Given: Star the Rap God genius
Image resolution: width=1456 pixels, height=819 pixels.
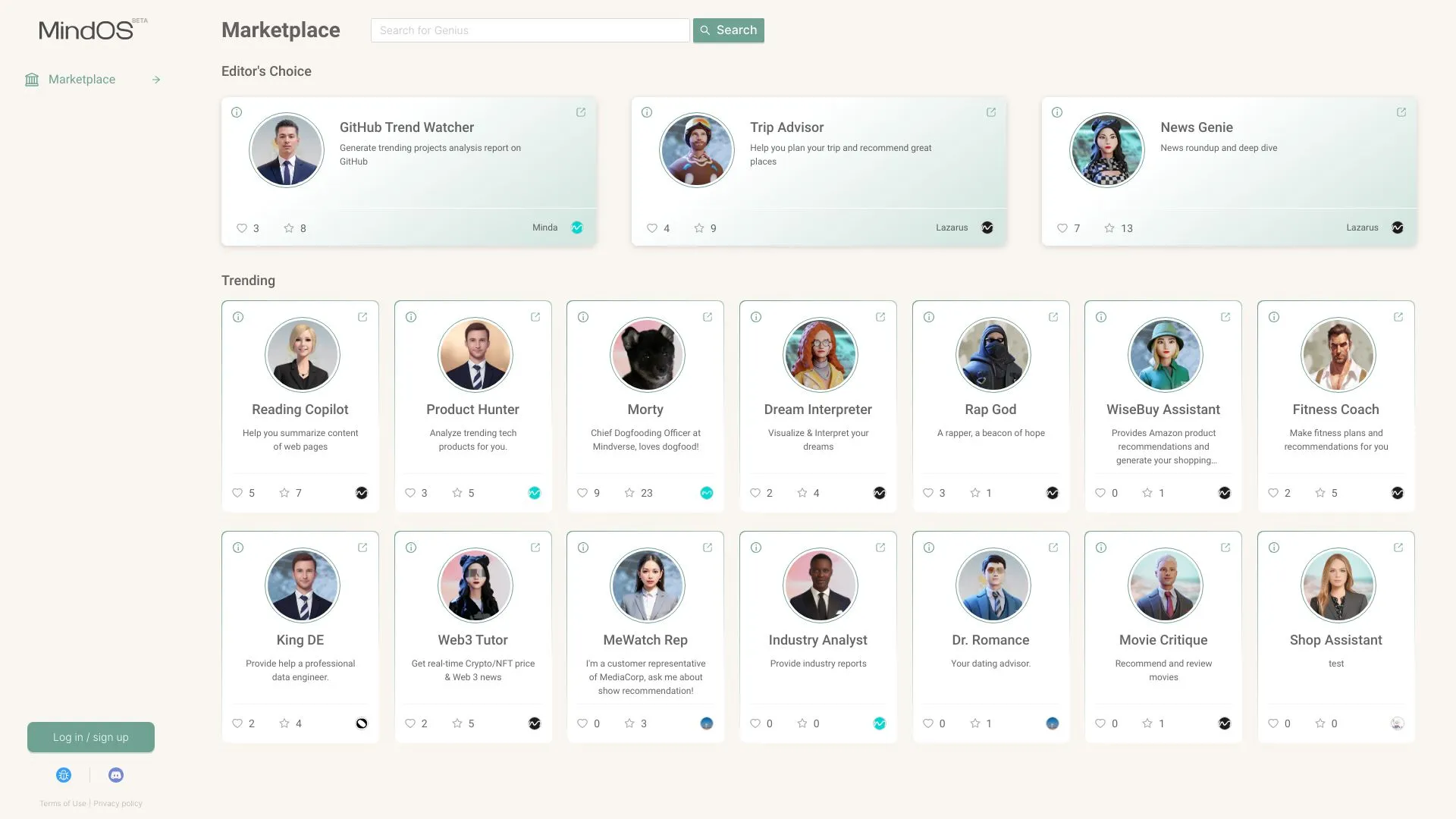Looking at the screenshot, I should click(x=974, y=493).
